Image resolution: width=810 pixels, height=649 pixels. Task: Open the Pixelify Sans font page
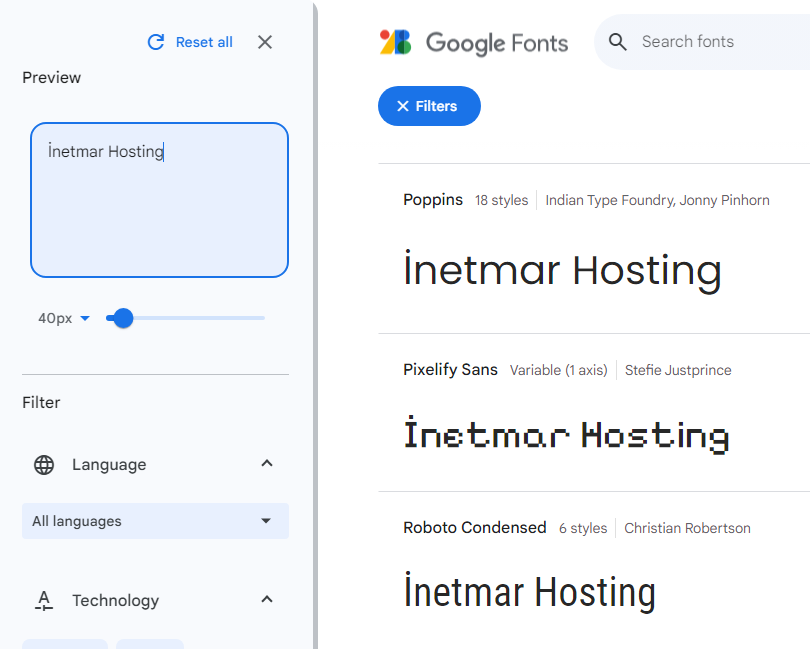tap(450, 369)
